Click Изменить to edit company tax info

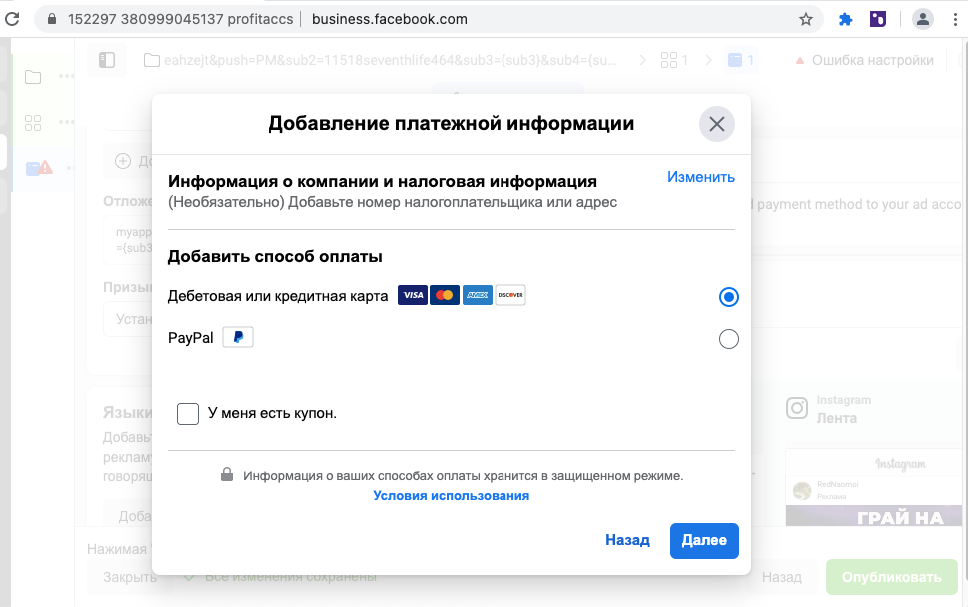tap(701, 177)
